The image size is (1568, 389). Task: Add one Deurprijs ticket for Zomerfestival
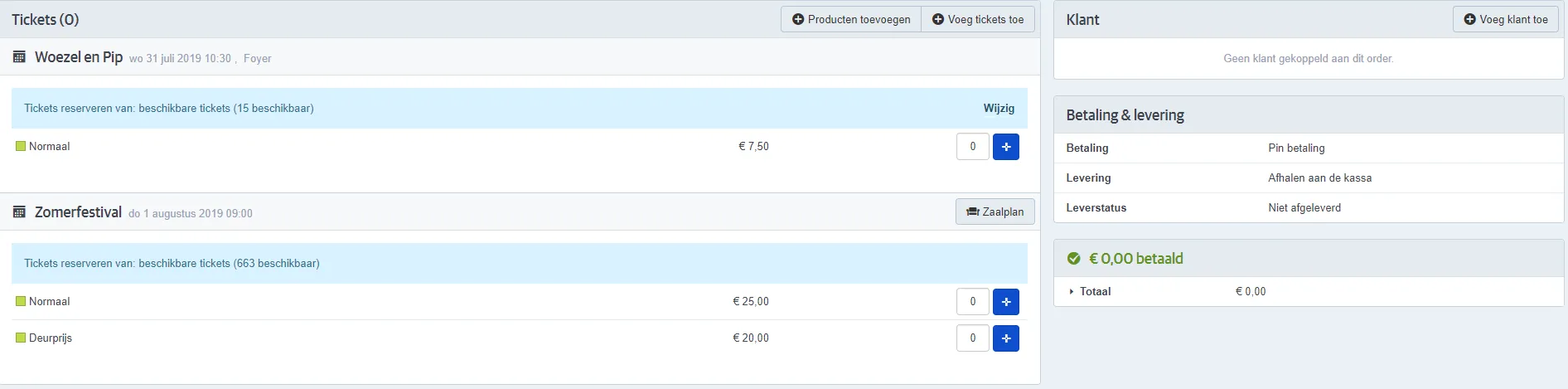pyautogui.click(x=1005, y=338)
